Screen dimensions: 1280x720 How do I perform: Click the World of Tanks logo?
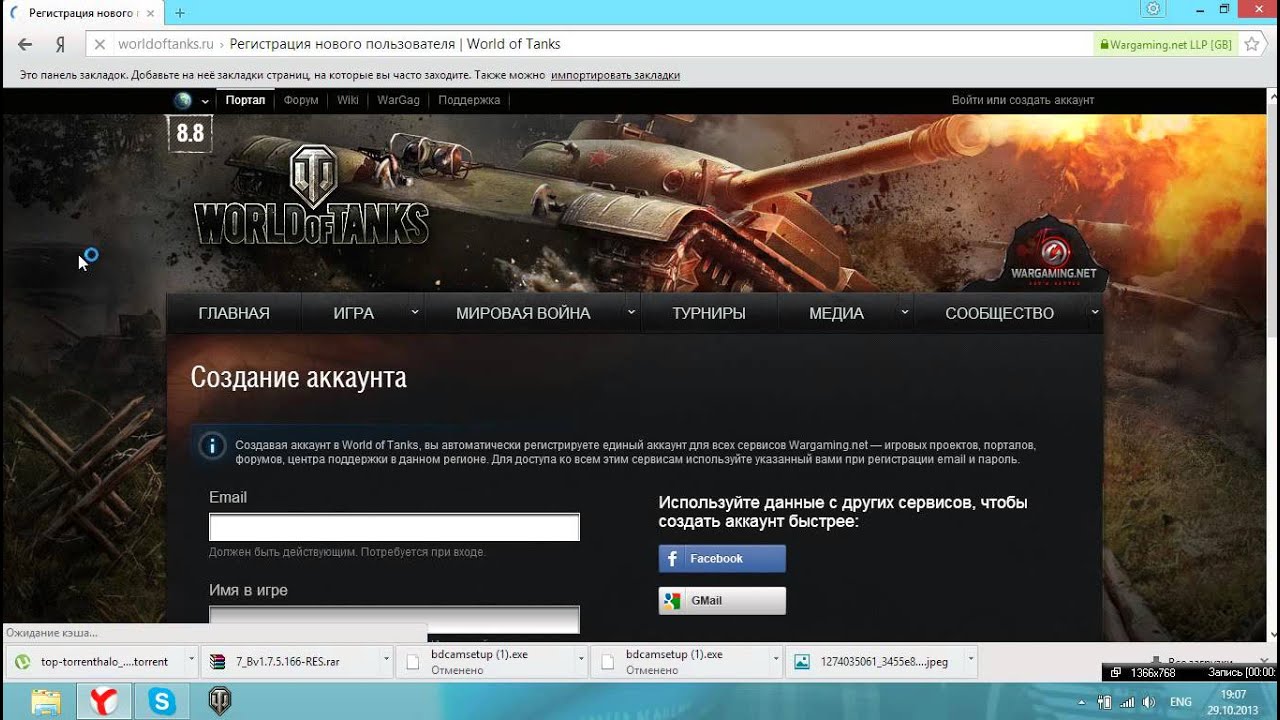(x=311, y=196)
